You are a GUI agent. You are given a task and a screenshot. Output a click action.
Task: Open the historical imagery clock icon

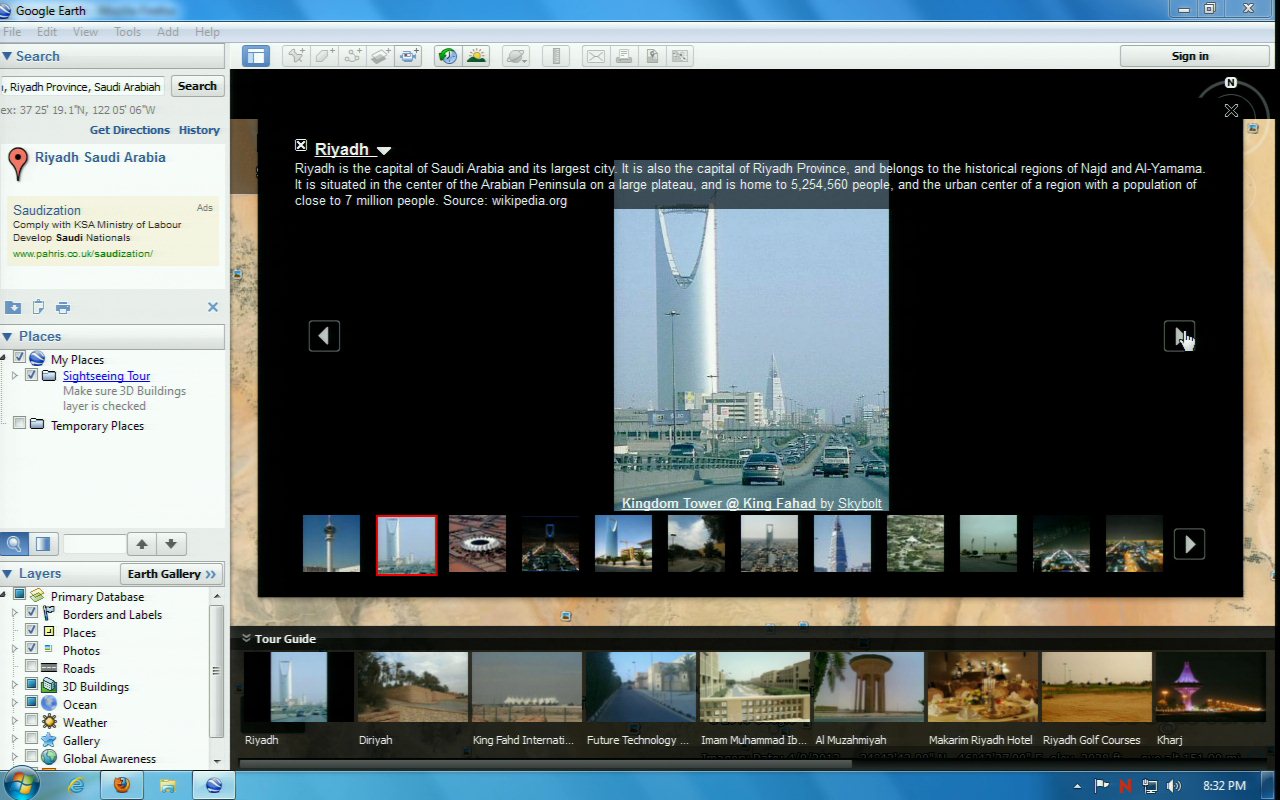point(448,56)
